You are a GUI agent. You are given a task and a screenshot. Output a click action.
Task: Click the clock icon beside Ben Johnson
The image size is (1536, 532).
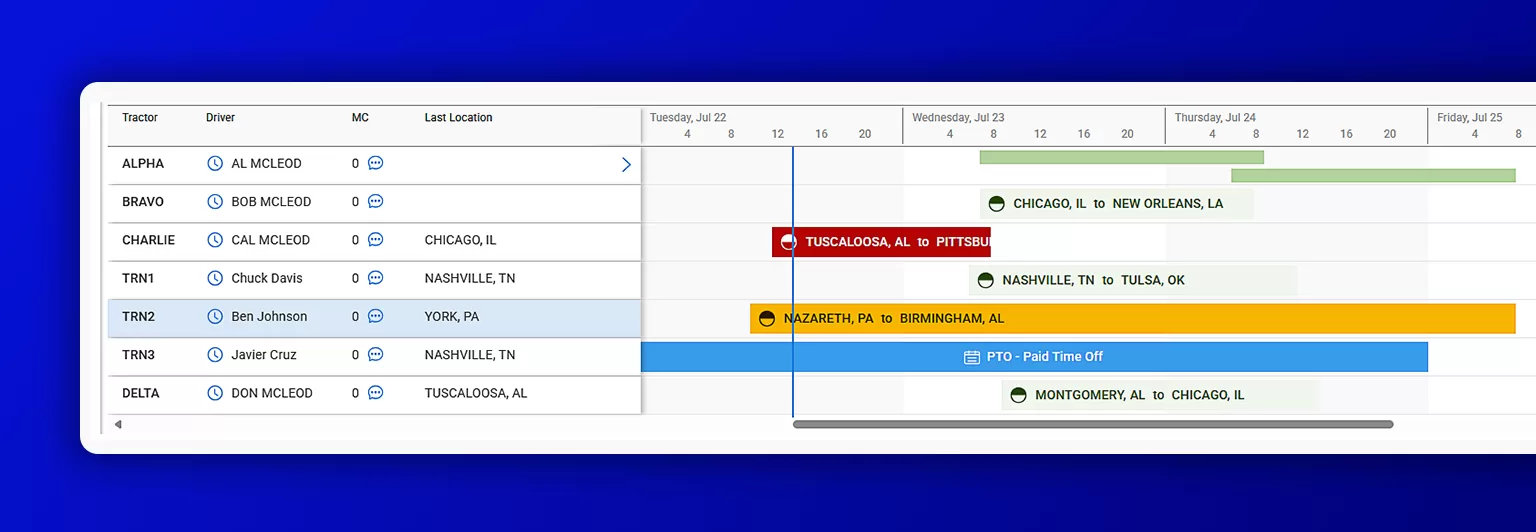(x=215, y=317)
